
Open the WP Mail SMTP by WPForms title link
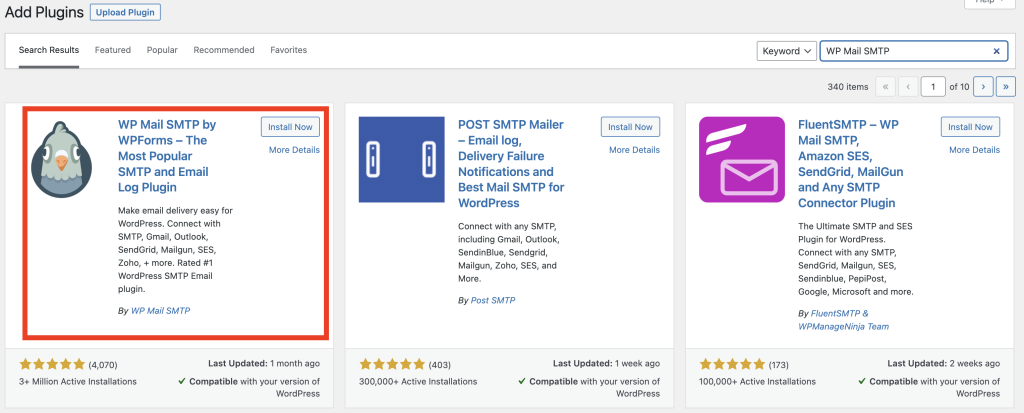(167, 156)
